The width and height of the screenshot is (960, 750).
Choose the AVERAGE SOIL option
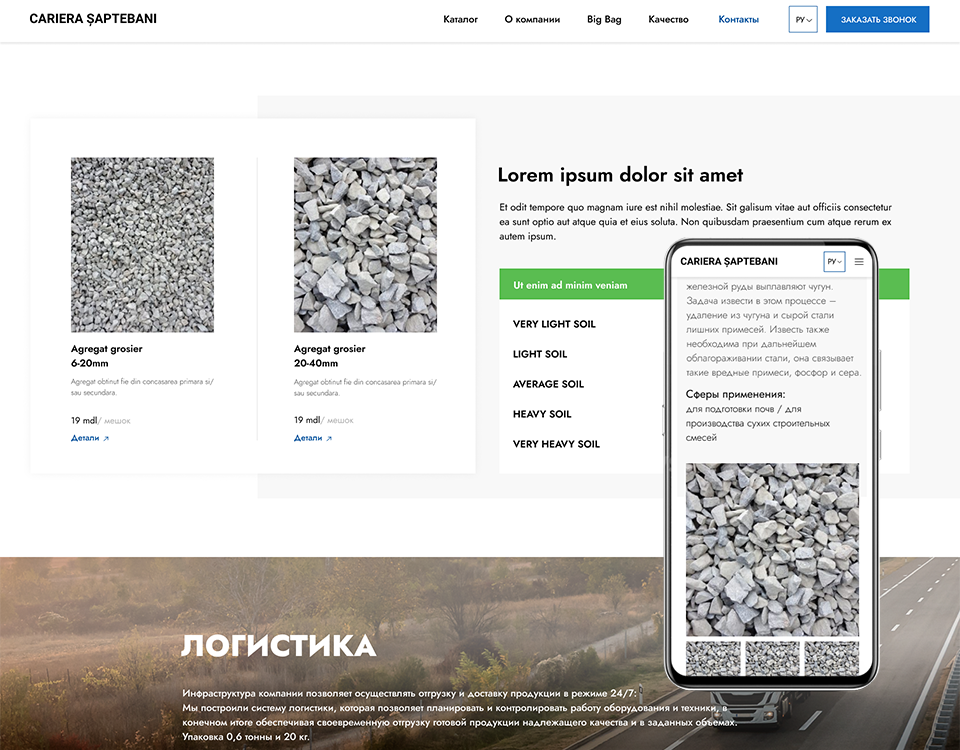(x=548, y=384)
